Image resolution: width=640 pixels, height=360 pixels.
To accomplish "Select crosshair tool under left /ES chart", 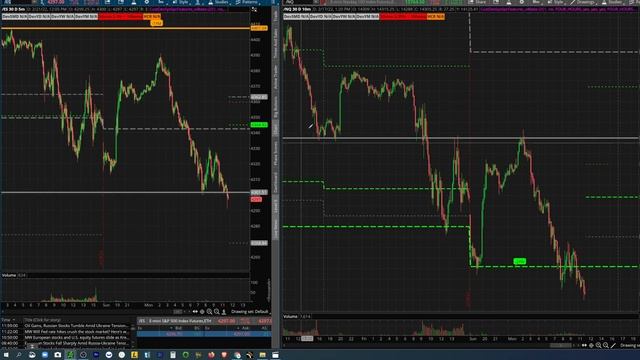I will tap(202, 312).
